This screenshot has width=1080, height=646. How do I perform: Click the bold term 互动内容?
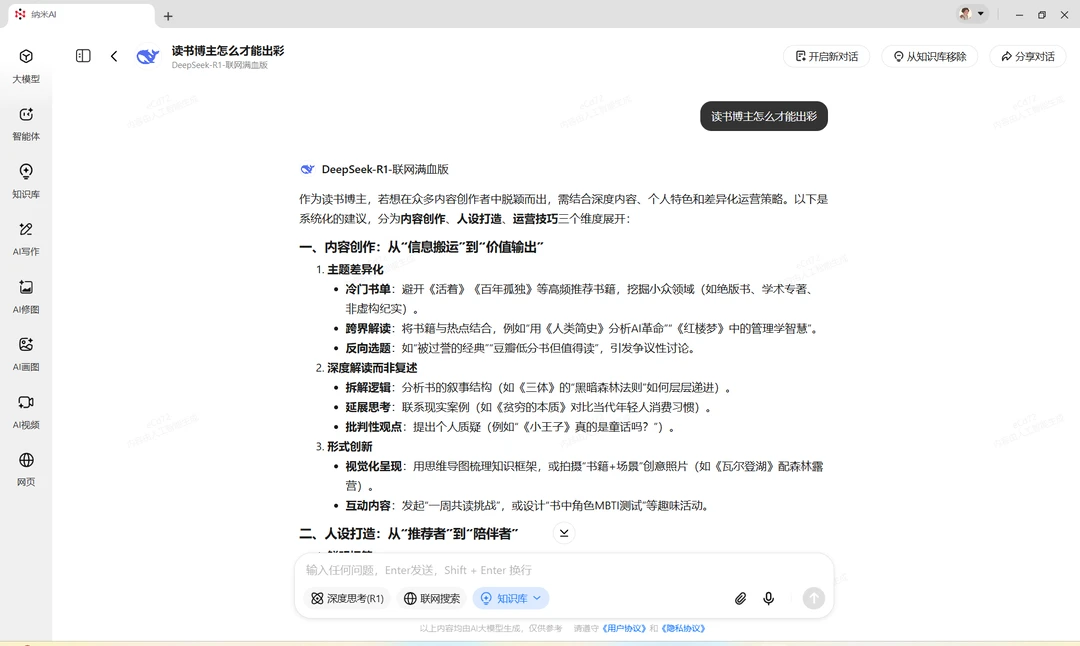click(x=368, y=506)
